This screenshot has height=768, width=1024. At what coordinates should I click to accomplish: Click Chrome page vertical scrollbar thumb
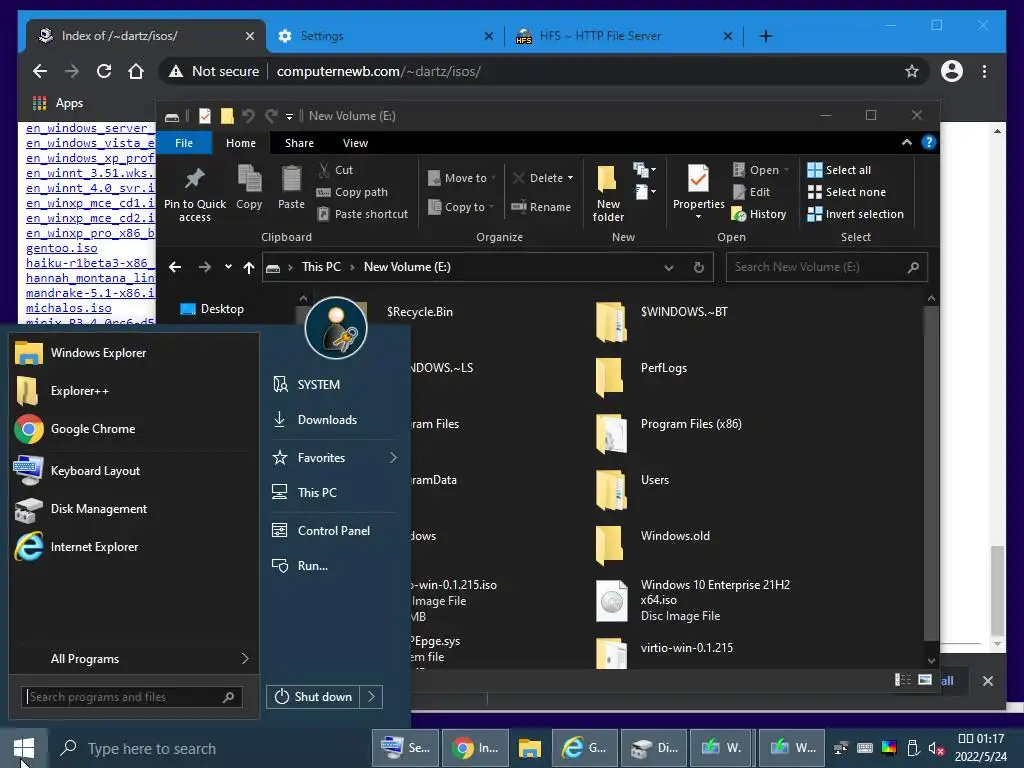(997, 590)
